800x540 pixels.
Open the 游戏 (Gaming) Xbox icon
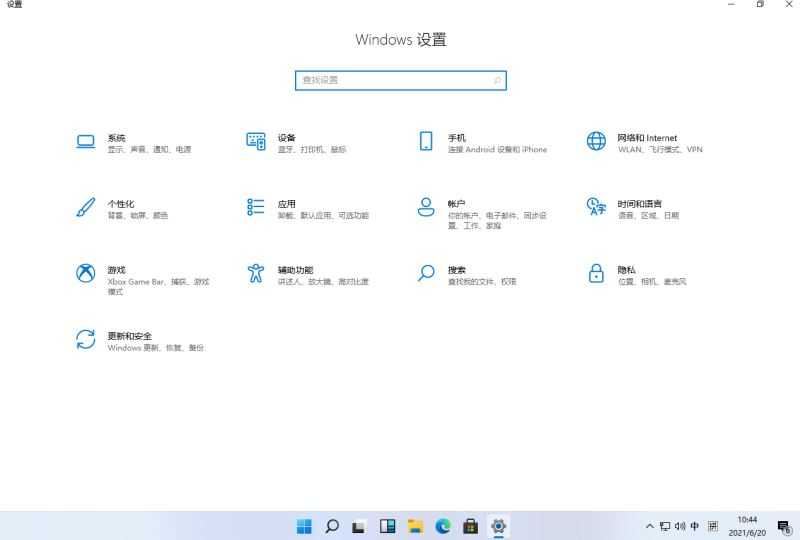pyautogui.click(x=85, y=273)
